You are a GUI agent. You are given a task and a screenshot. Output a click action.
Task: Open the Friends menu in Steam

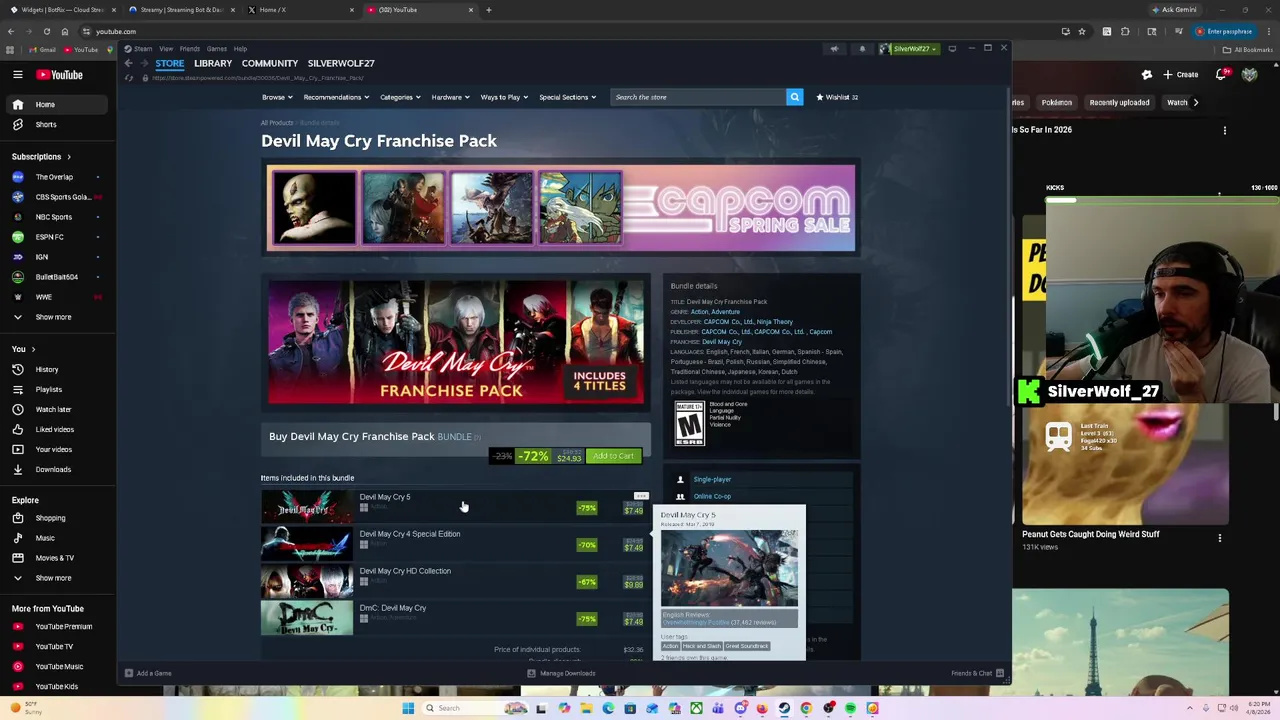(189, 48)
